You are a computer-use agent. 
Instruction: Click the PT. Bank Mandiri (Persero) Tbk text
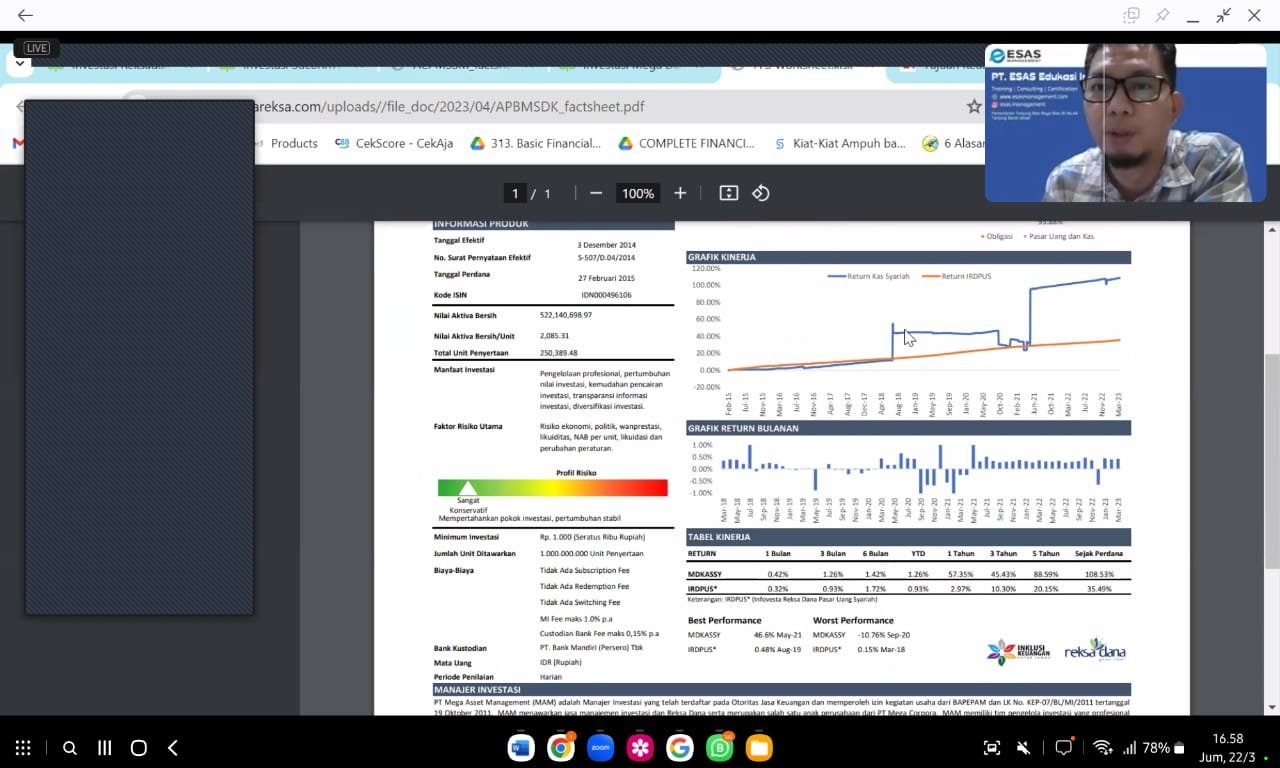(591, 648)
